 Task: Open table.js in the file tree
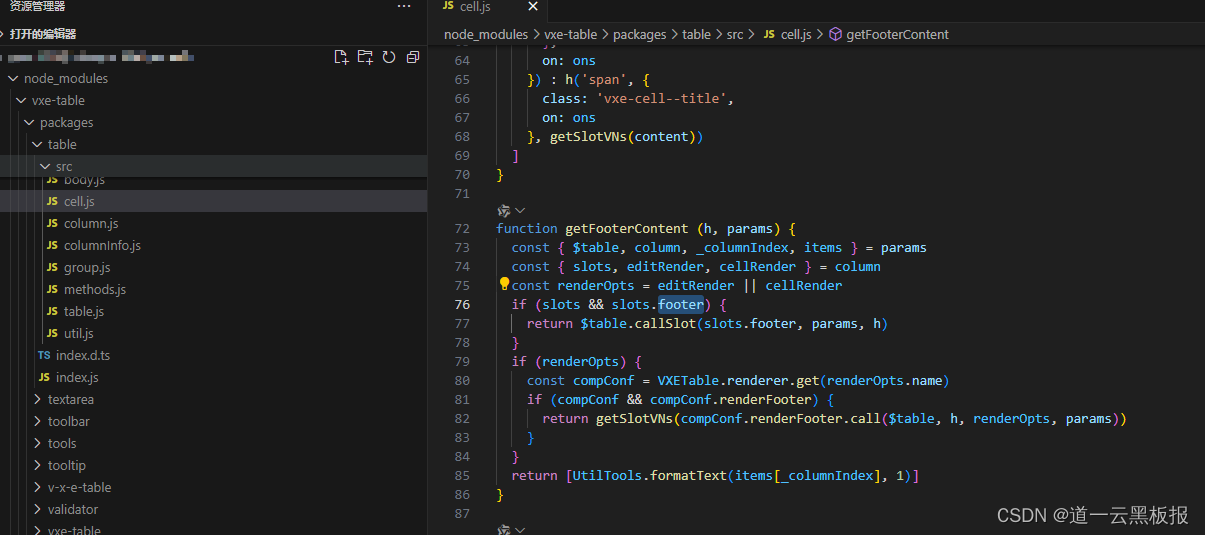(x=84, y=311)
